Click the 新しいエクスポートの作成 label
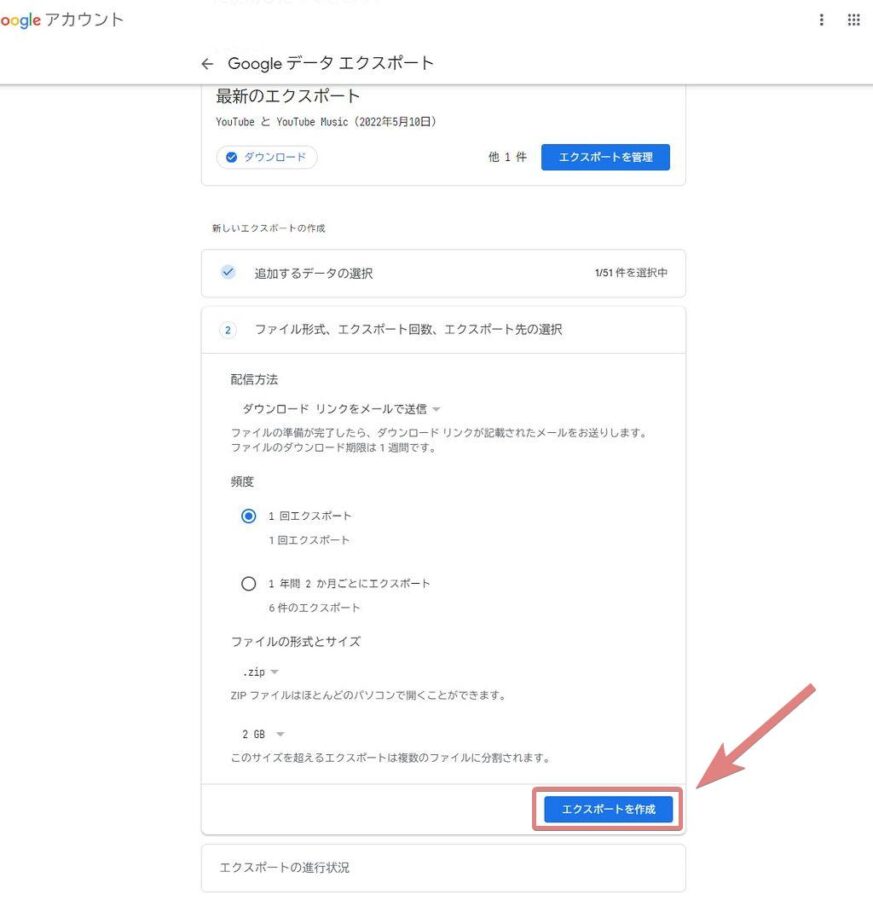873x900 pixels. 269,228
